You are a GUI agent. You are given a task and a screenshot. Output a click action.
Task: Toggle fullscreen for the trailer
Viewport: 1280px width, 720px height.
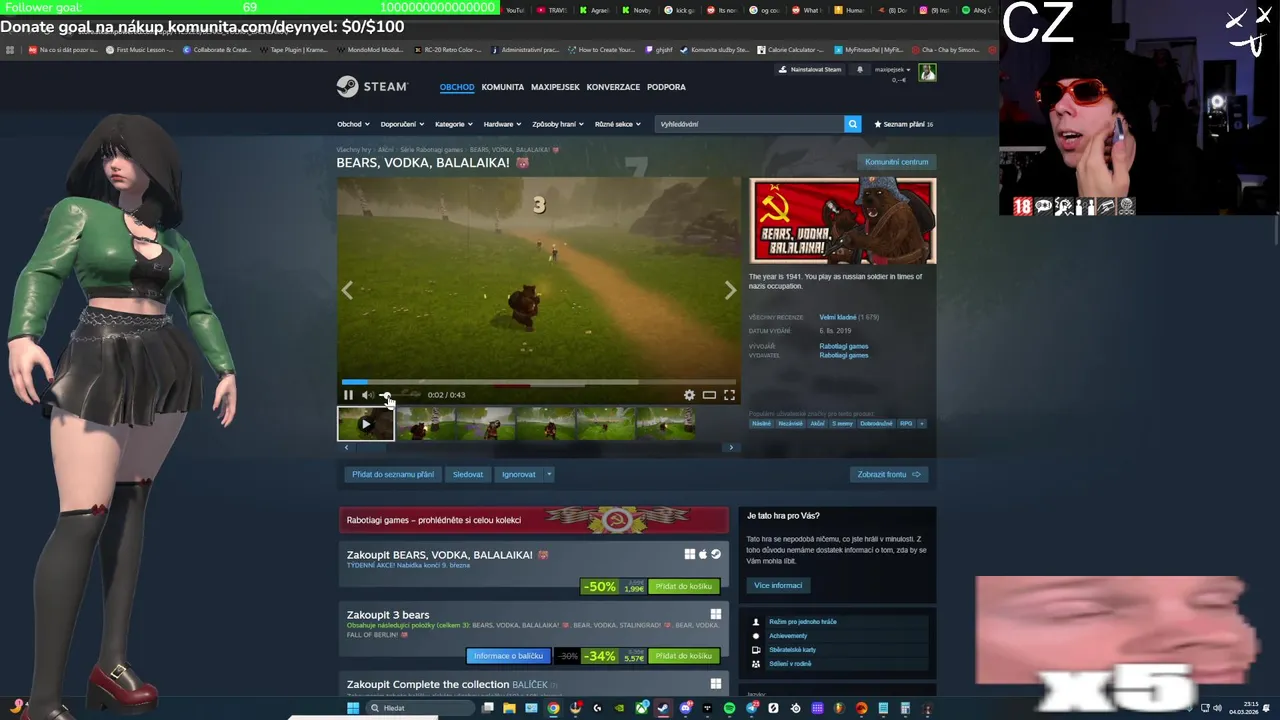click(729, 395)
